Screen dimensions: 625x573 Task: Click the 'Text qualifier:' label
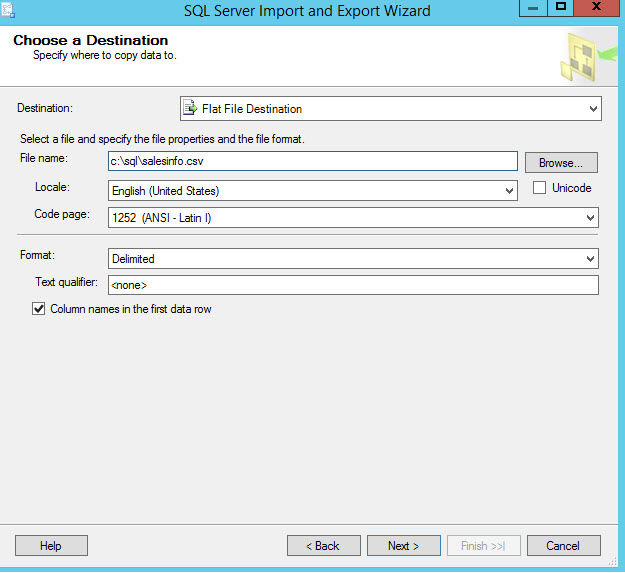67,282
